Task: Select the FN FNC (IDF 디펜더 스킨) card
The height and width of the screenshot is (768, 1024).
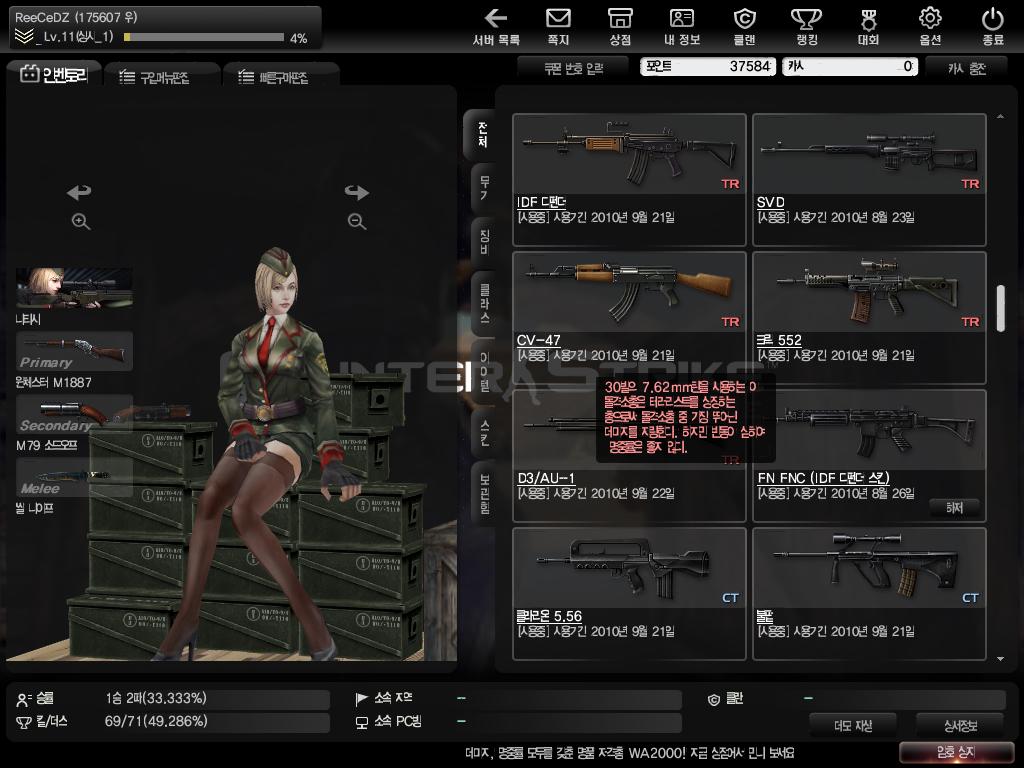Action: (x=869, y=456)
